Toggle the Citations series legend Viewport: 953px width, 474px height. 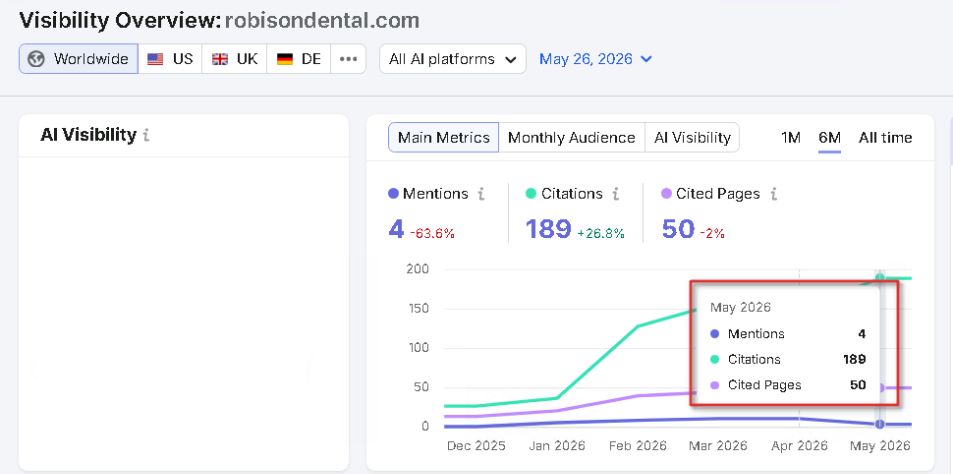(564, 194)
